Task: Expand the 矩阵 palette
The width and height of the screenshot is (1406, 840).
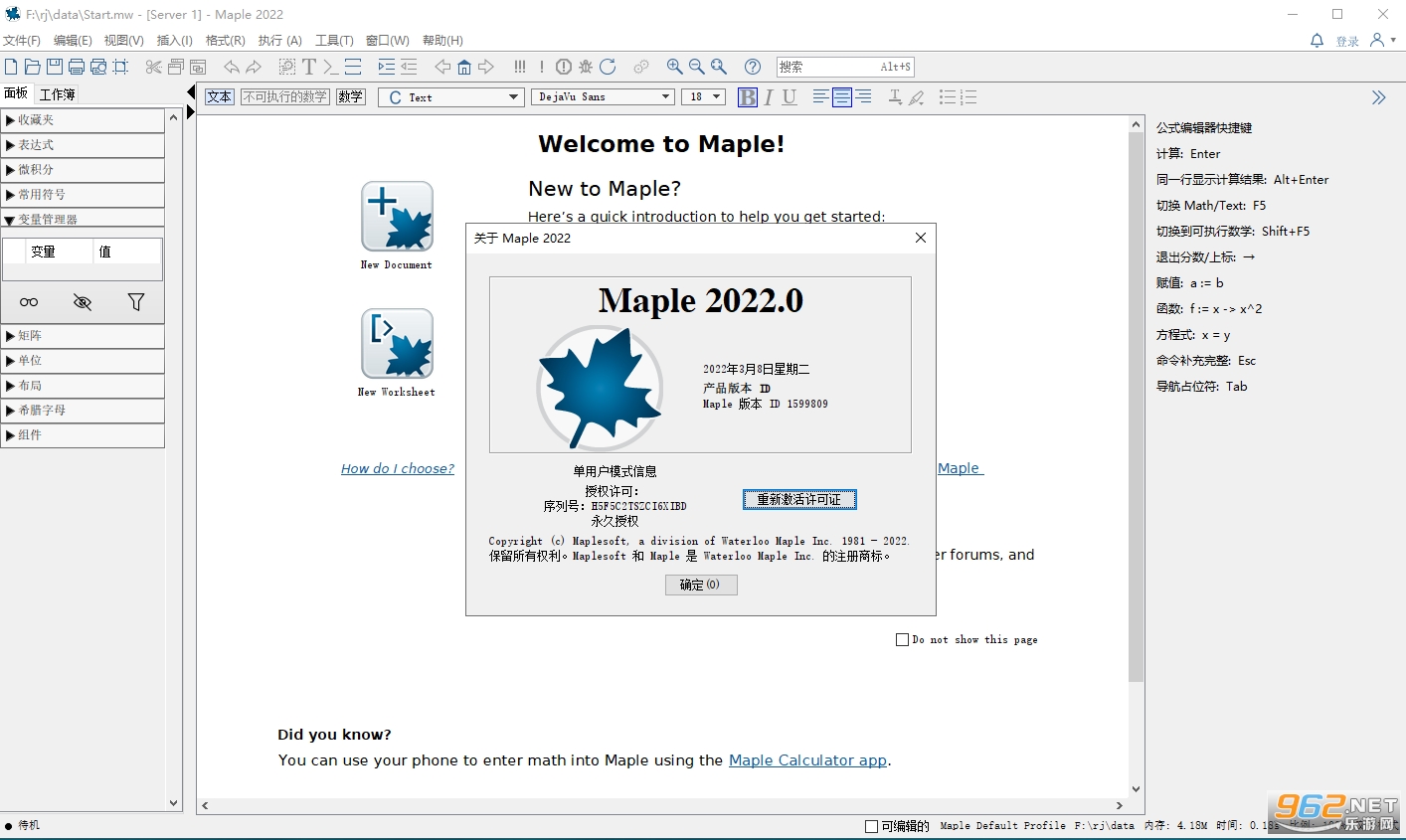Action: (83, 335)
